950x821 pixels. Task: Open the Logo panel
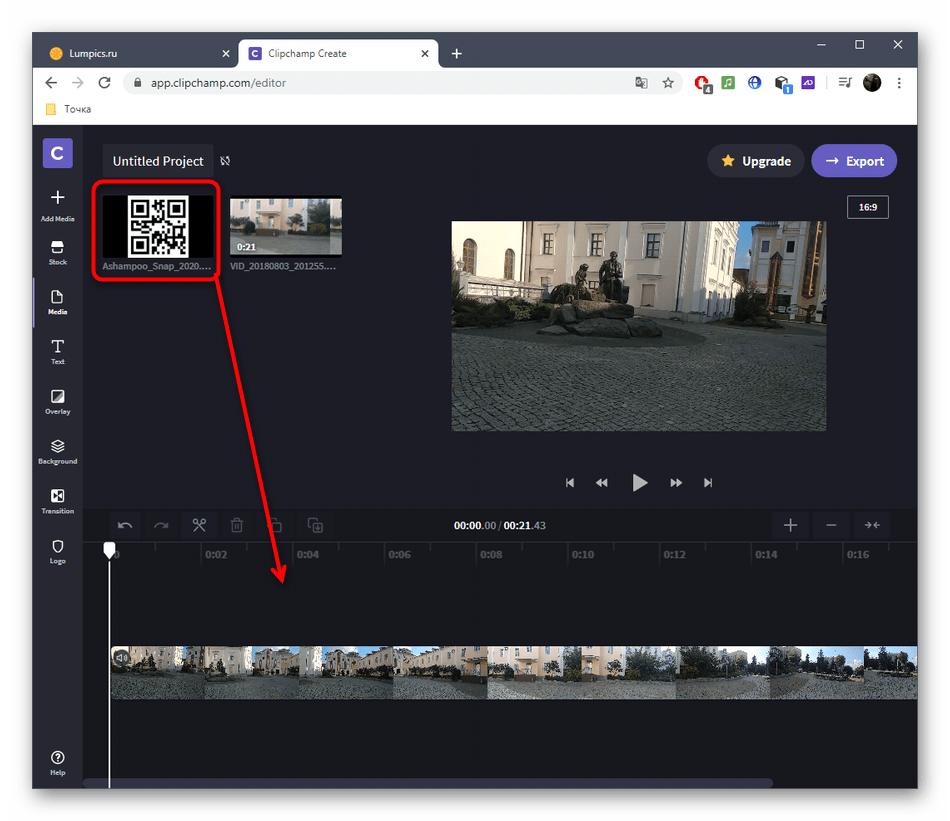tap(58, 551)
